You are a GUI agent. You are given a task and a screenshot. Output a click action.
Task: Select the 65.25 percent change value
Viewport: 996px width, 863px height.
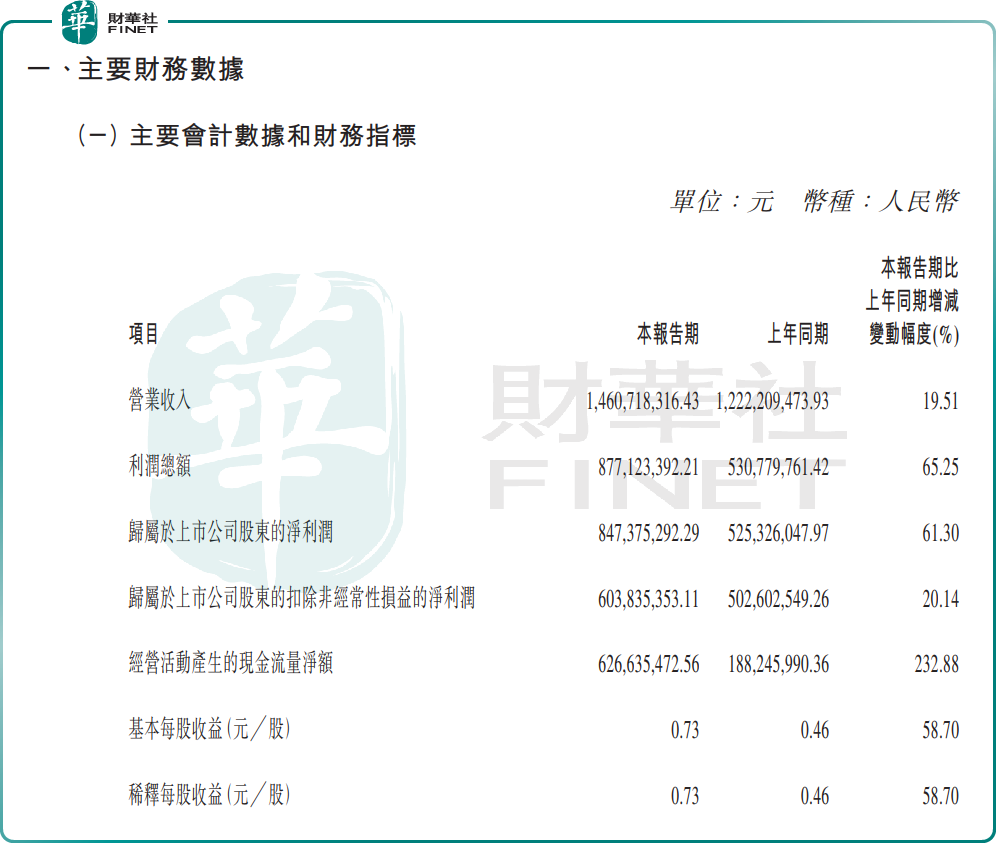point(940,467)
